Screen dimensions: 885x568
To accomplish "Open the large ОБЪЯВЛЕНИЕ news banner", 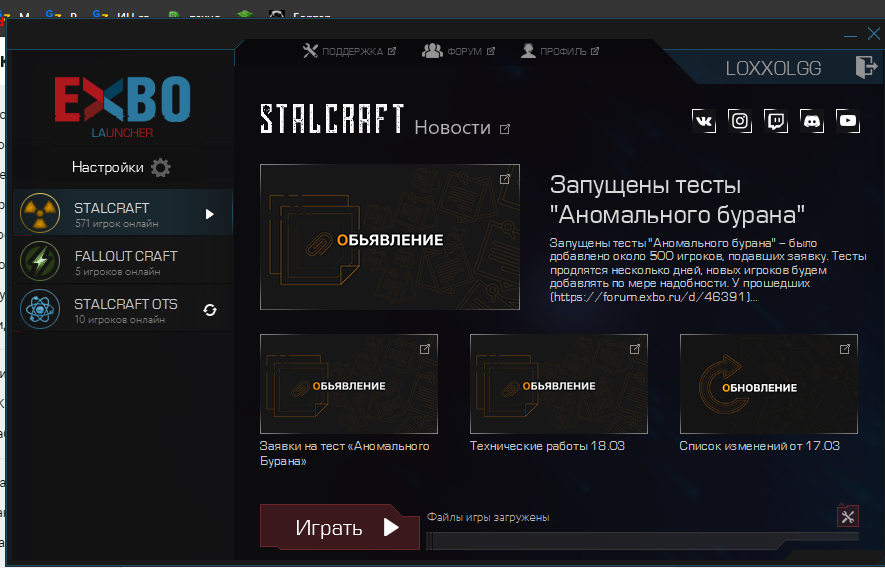I will click(x=389, y=237).
